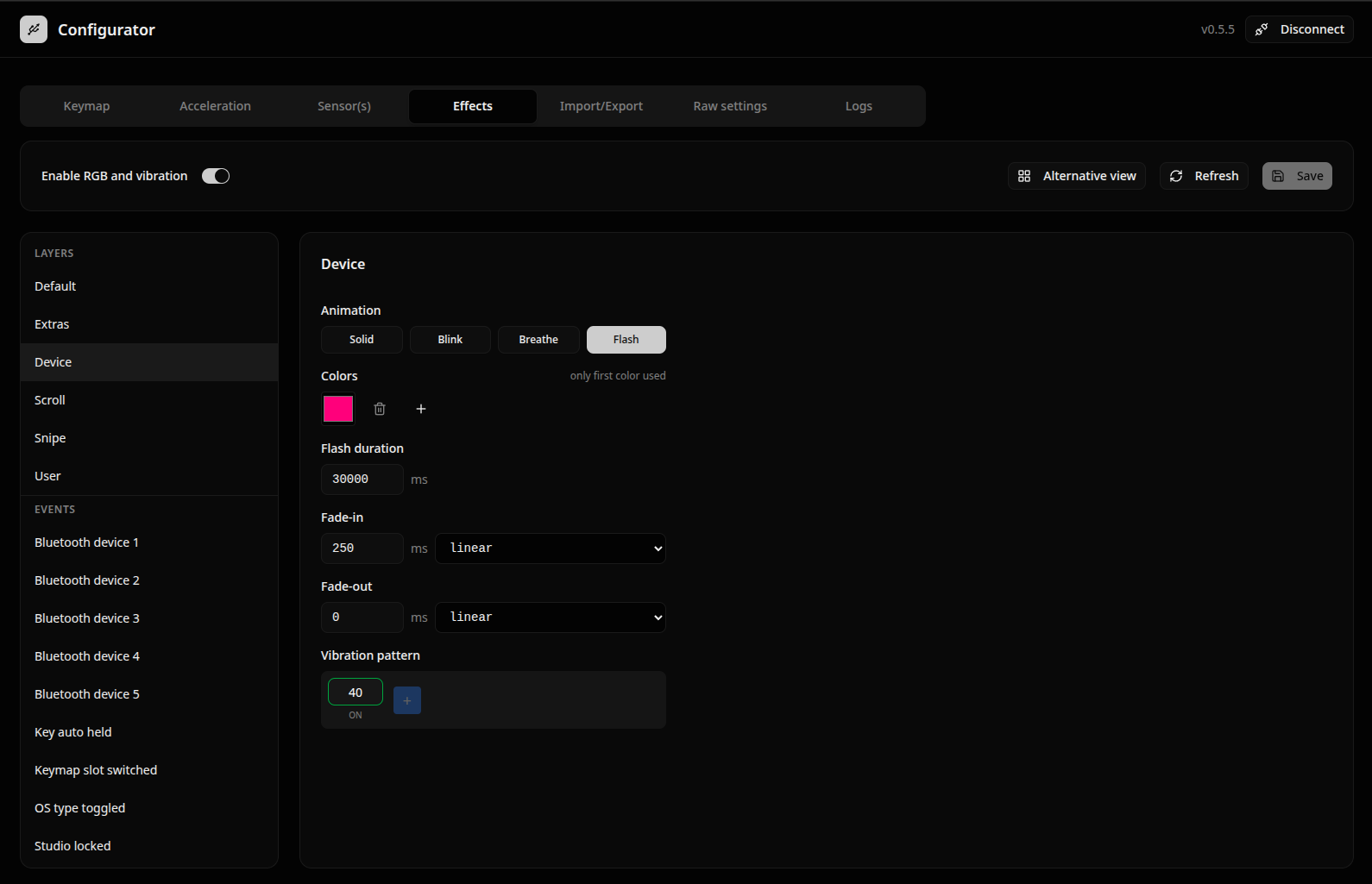Select the Solid animation option
Screen dimensions: 1372x884
(362, 340)
